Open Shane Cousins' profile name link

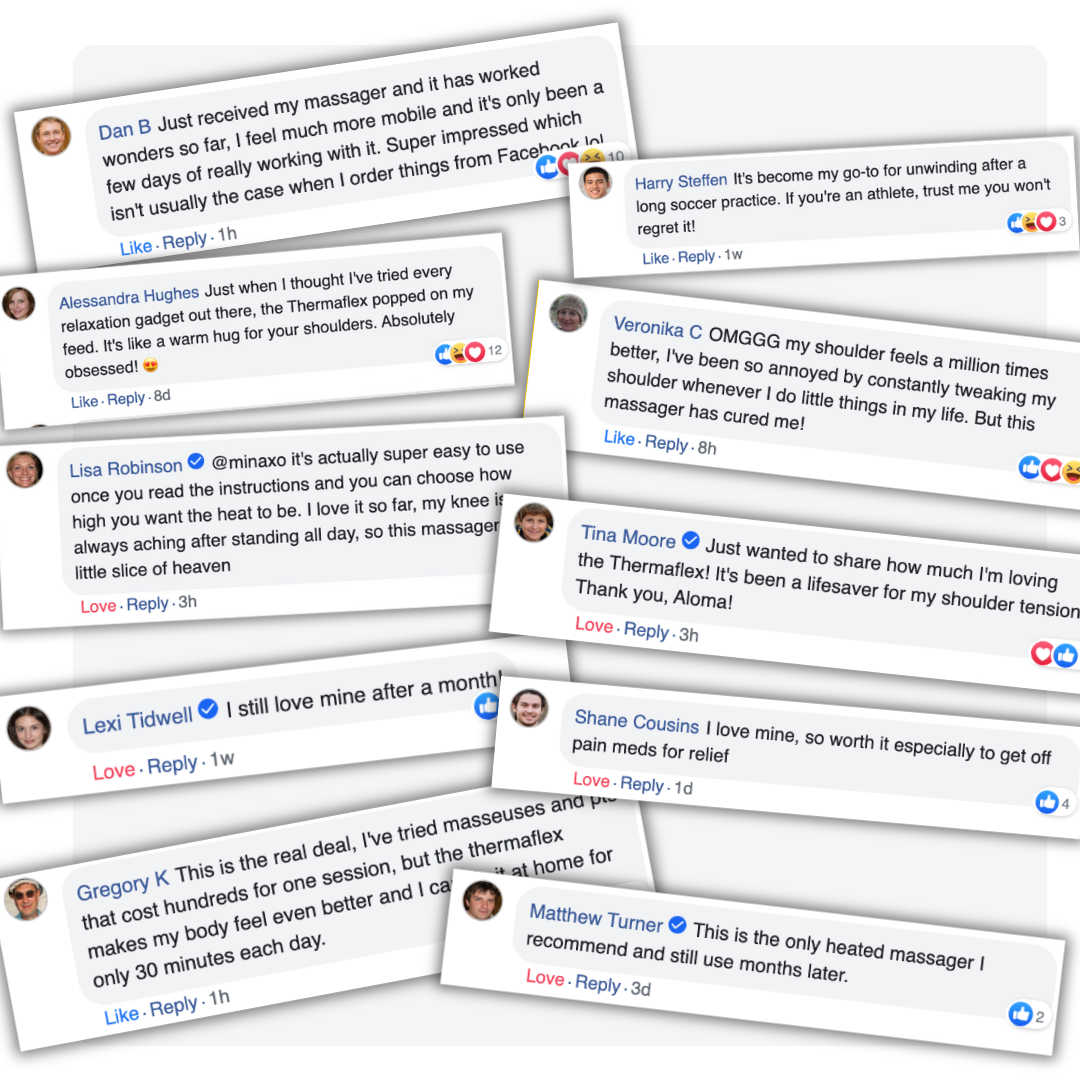[637, 721]
